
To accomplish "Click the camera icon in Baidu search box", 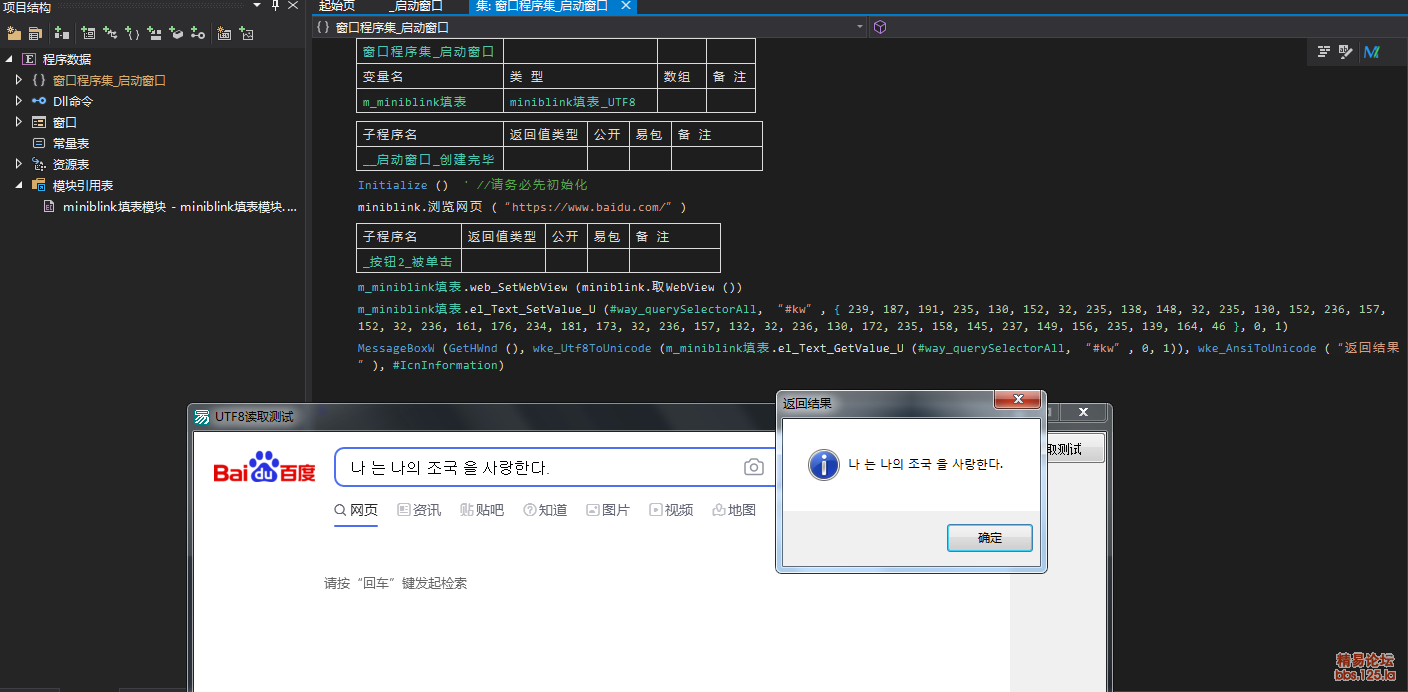I will point(753,467).
